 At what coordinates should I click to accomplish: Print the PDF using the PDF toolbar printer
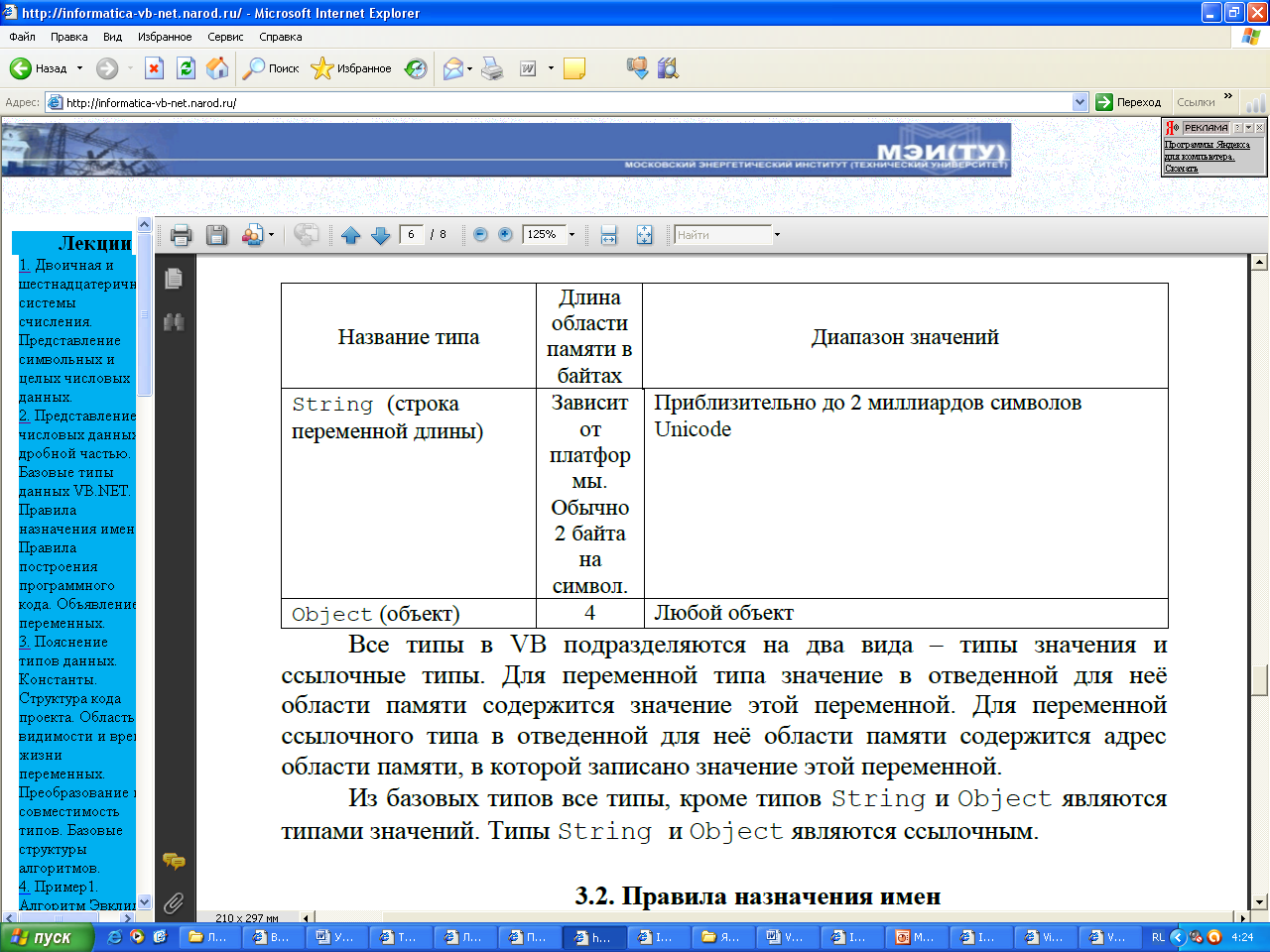coord(181,235)
